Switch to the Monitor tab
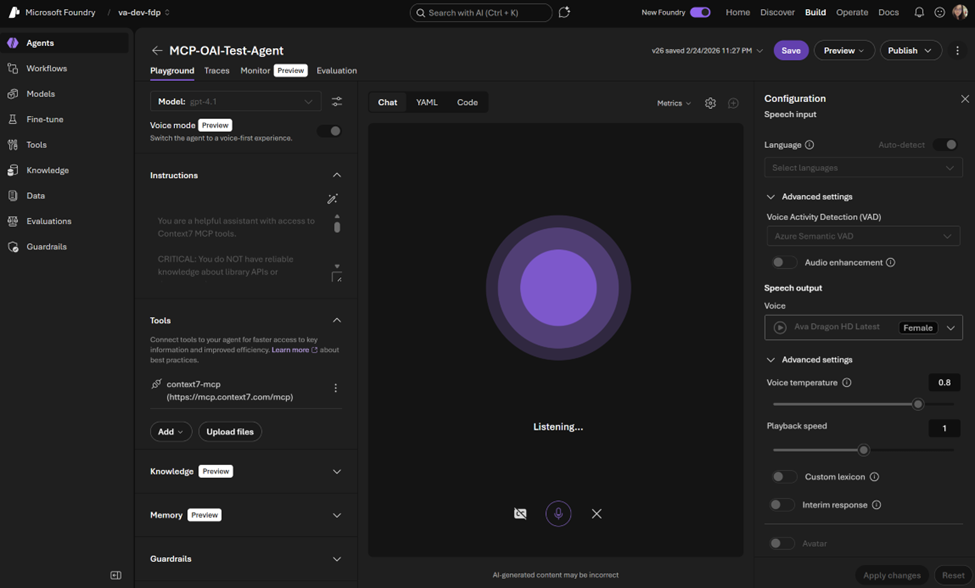Image resolution: width=975 pixels, height=588 pixels. tap(255, 71)
